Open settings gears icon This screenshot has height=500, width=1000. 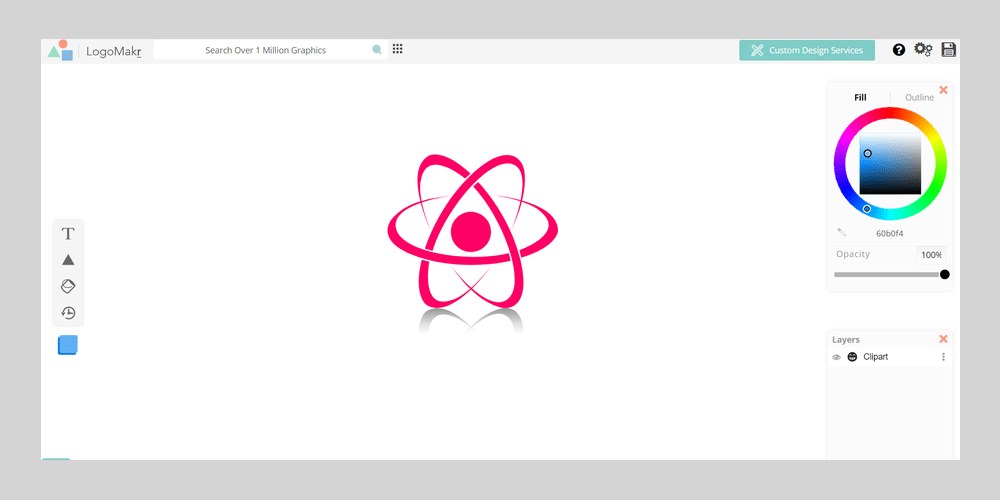tap(923, 49)
